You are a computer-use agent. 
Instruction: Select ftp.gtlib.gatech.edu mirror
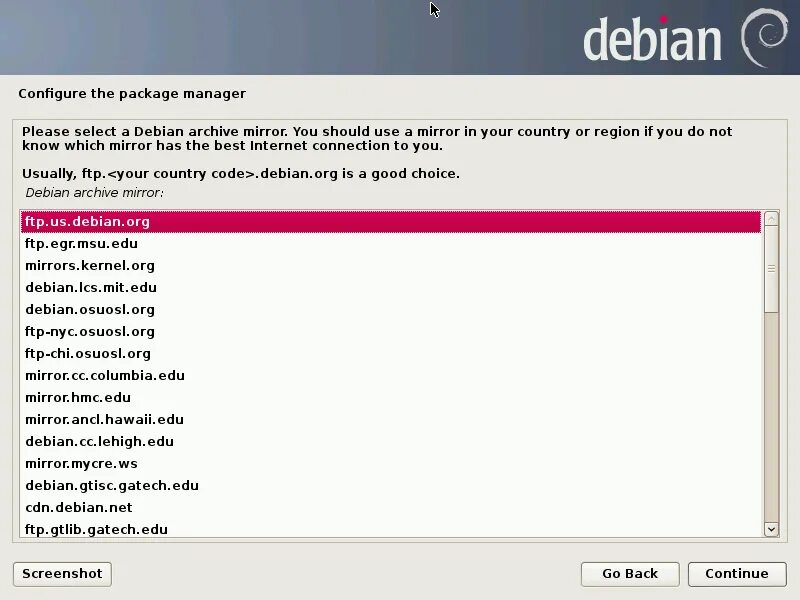click(x=391, y=529)
